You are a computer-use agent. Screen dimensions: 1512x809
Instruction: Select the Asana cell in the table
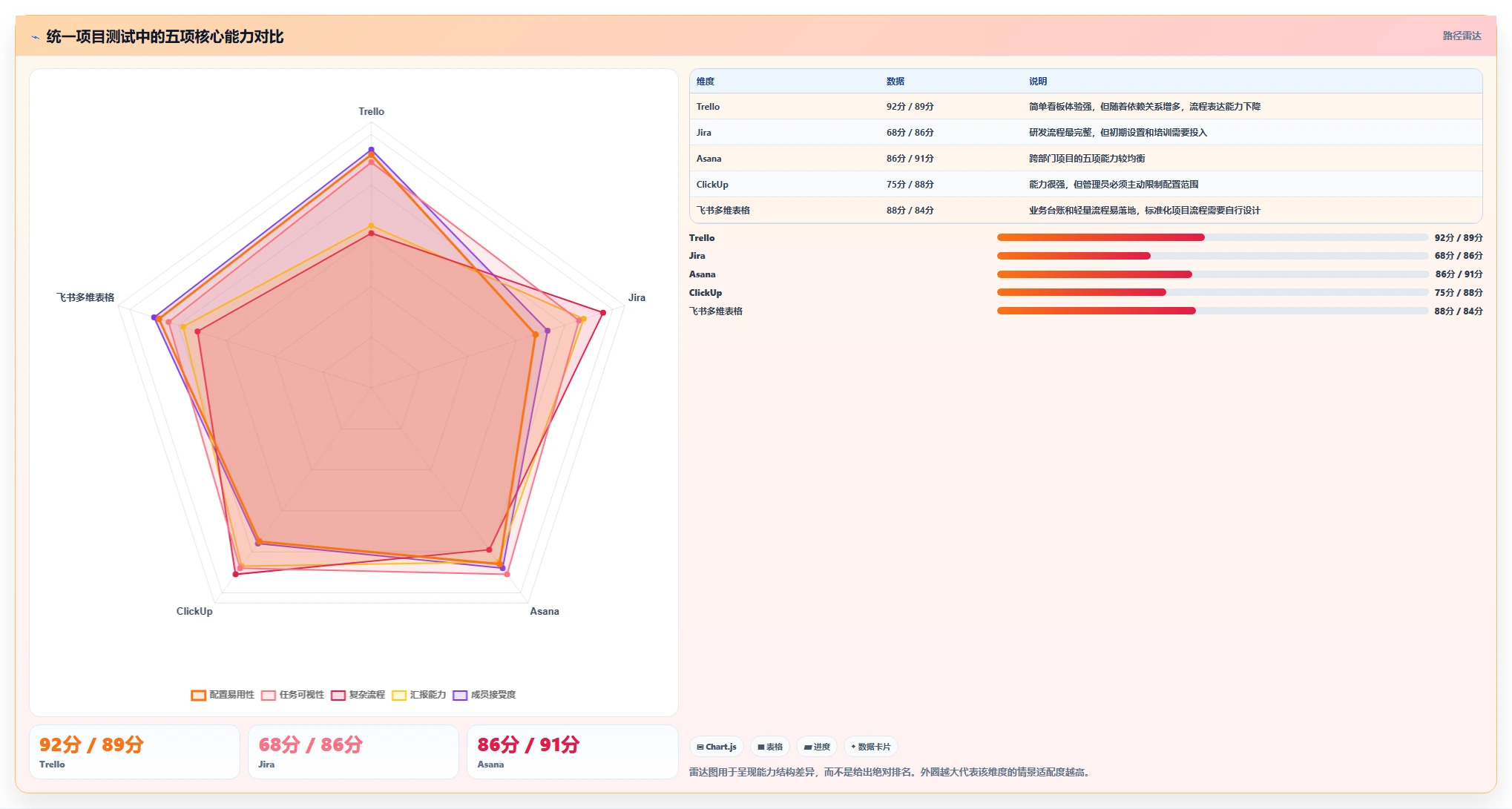(x=709, y=159)
